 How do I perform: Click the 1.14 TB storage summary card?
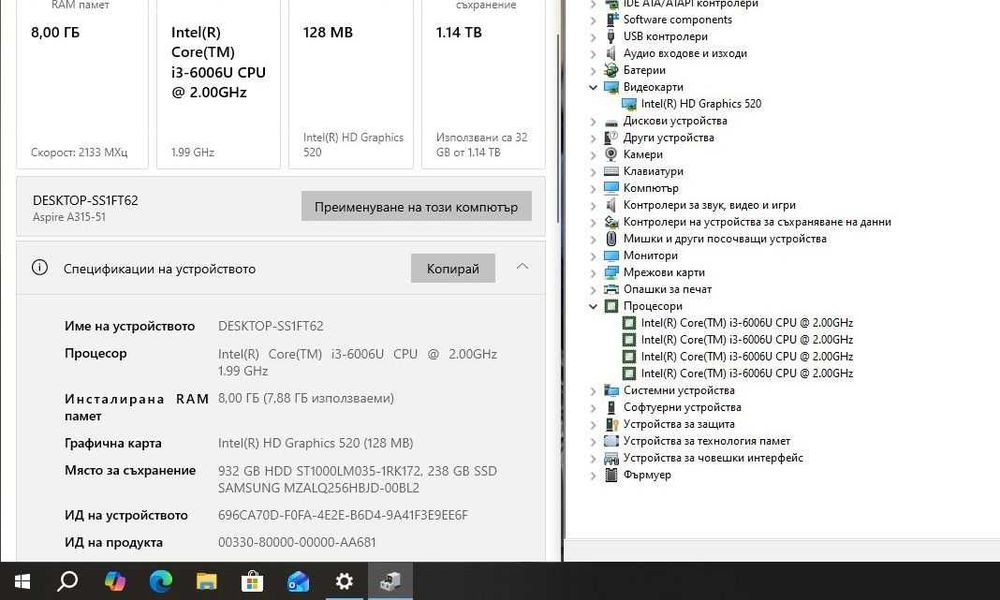pyautogui.click(x=483, y=84)
